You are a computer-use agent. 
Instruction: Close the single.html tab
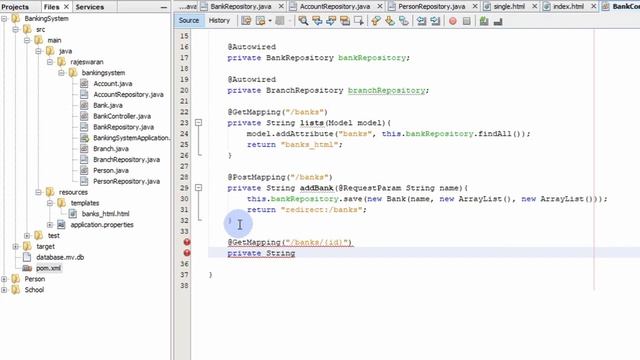[x=535, y=7]
